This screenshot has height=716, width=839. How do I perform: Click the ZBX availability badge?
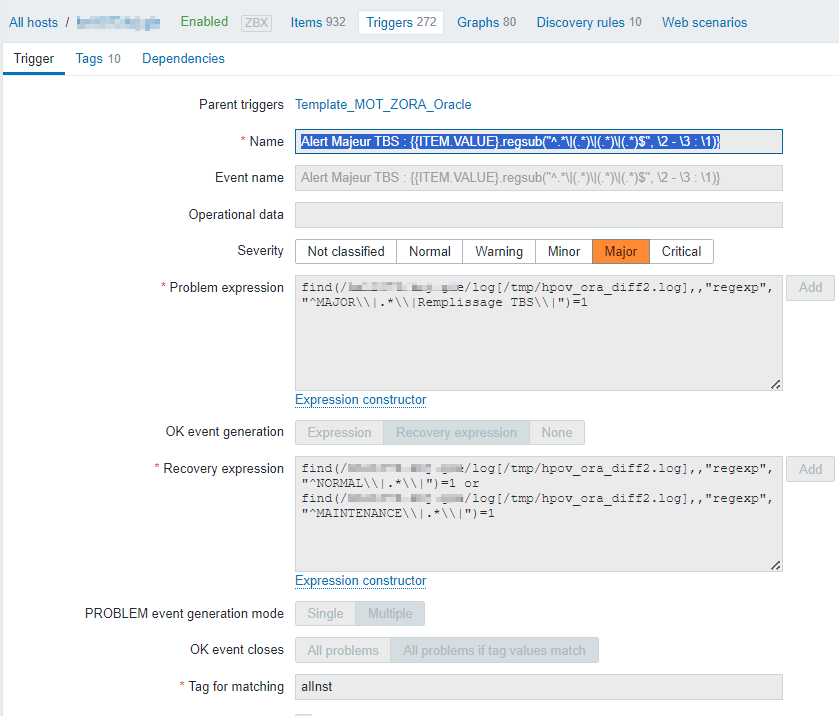(x=257, y=23)
